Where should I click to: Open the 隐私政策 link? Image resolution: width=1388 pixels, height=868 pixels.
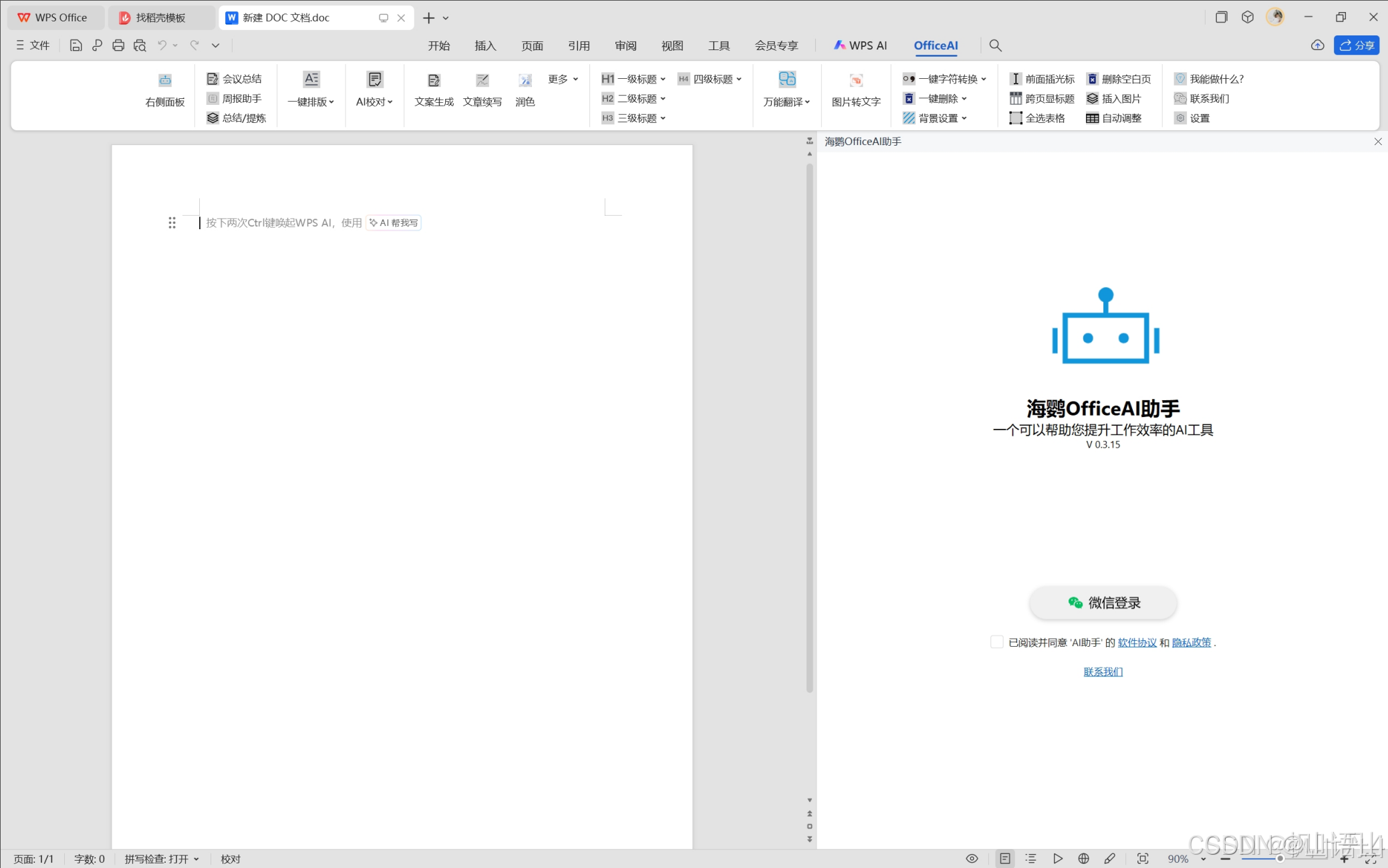click(1192, 642)
